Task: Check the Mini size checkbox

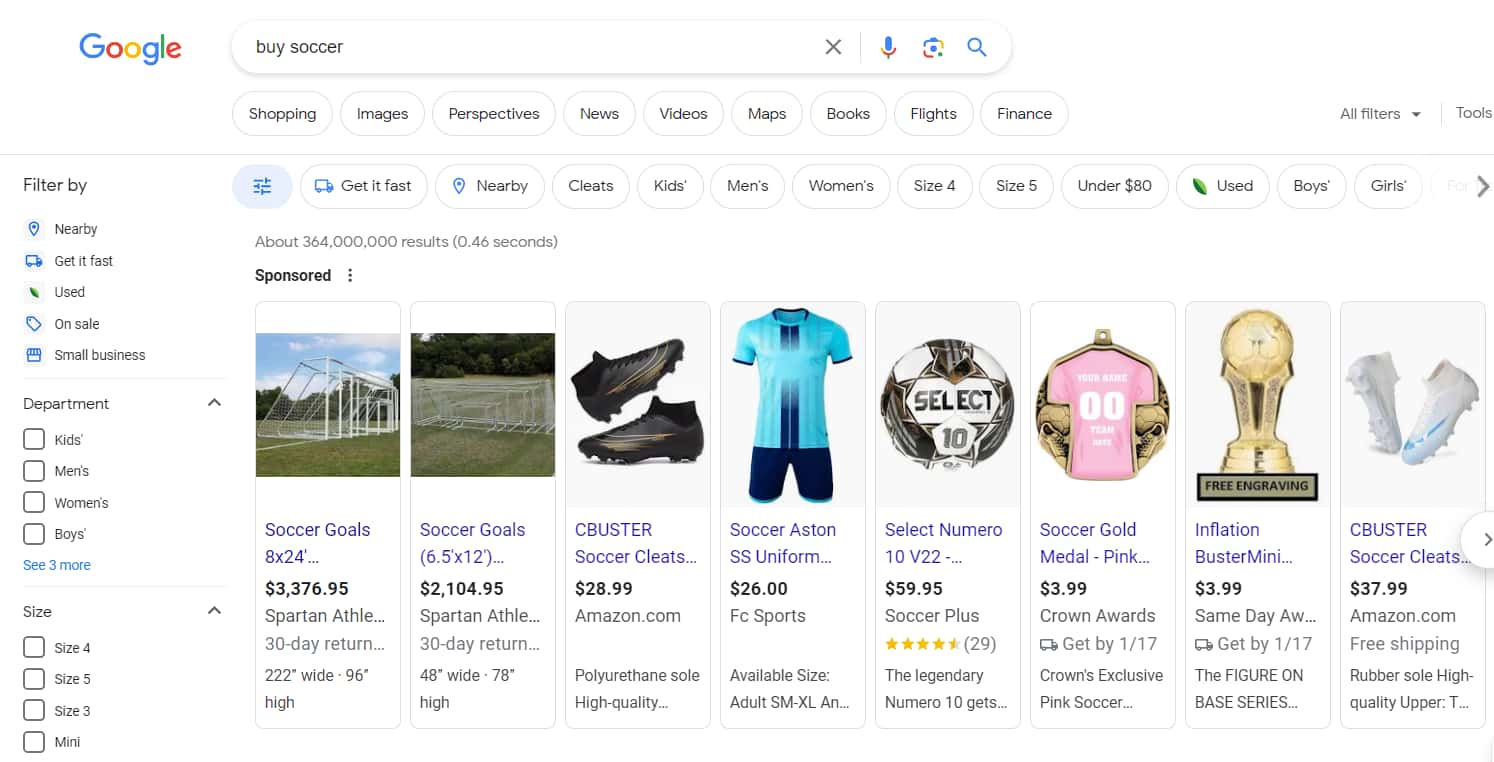Action: (x=33, y=742)
